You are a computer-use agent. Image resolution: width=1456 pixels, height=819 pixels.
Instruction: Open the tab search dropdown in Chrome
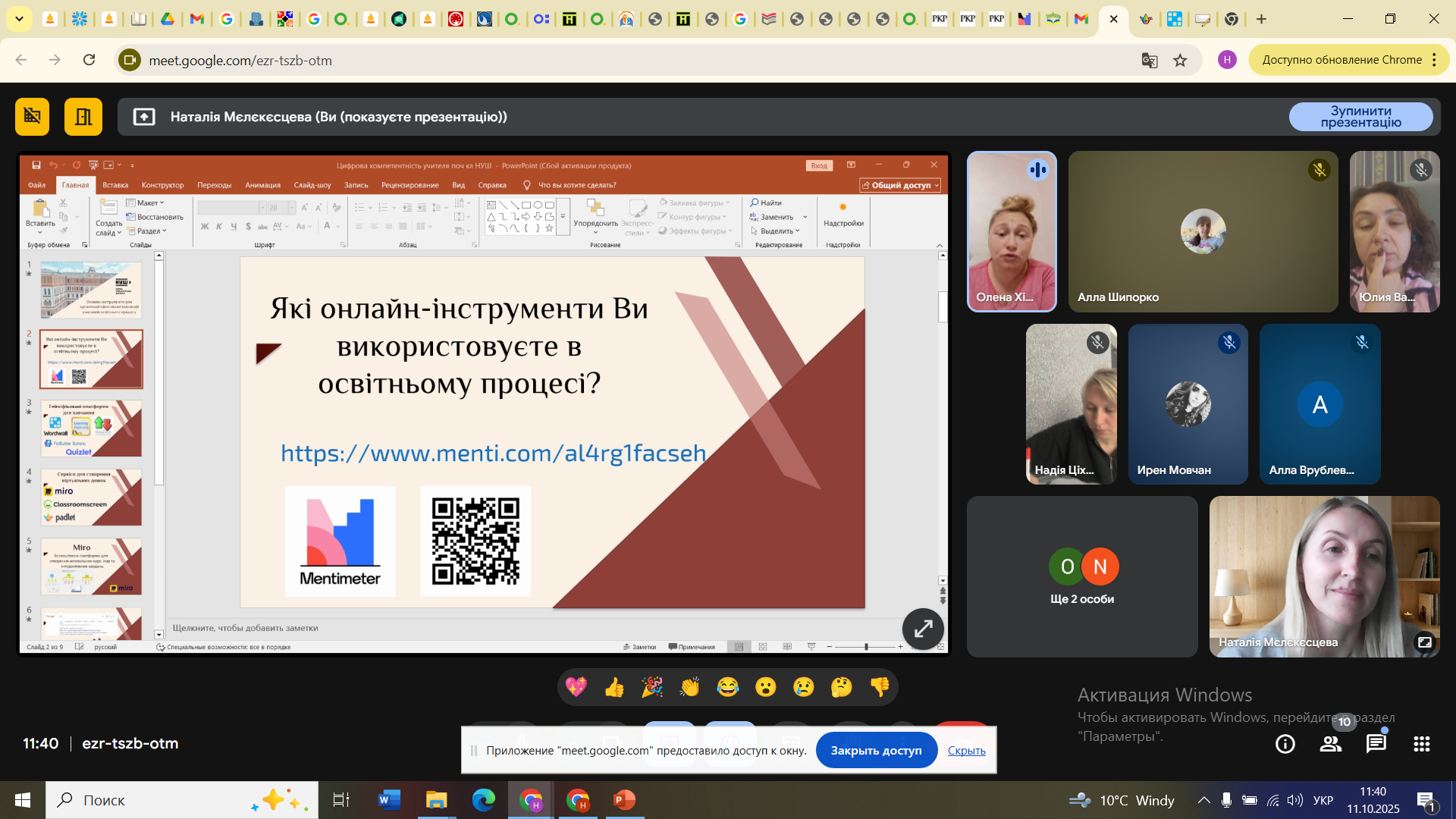coord(19,19)
